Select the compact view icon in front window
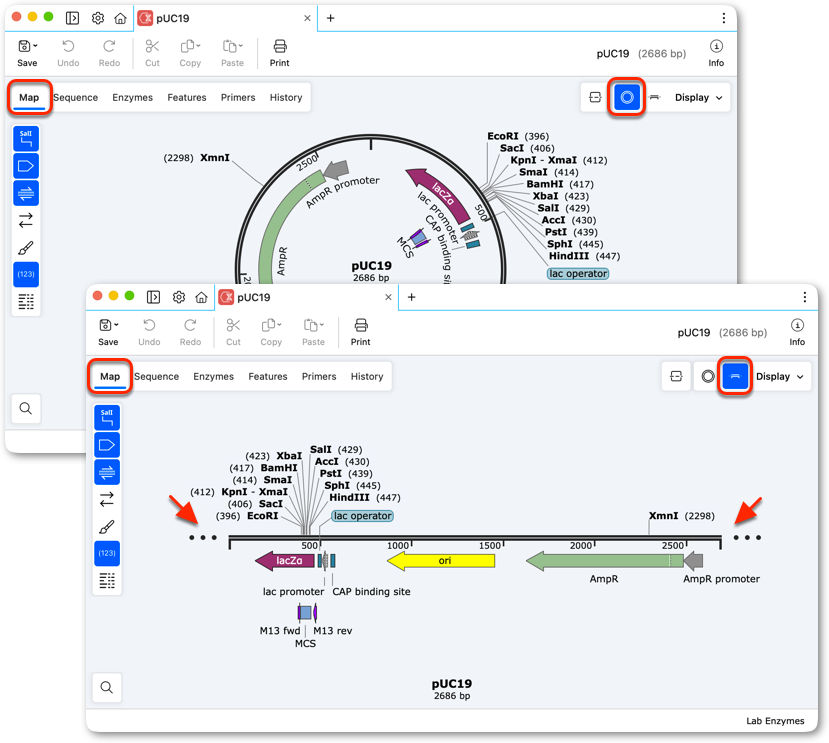This screenshot has height=743, width=829. coord(676,377)
